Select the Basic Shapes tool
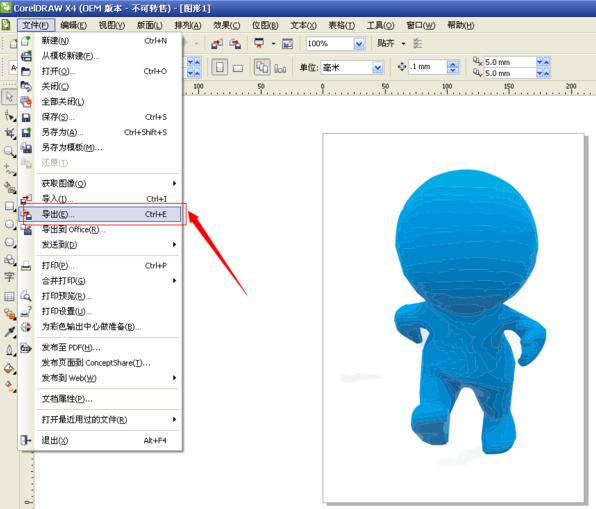The height and width of the screenshot is (509, 596). pos(10,260)
